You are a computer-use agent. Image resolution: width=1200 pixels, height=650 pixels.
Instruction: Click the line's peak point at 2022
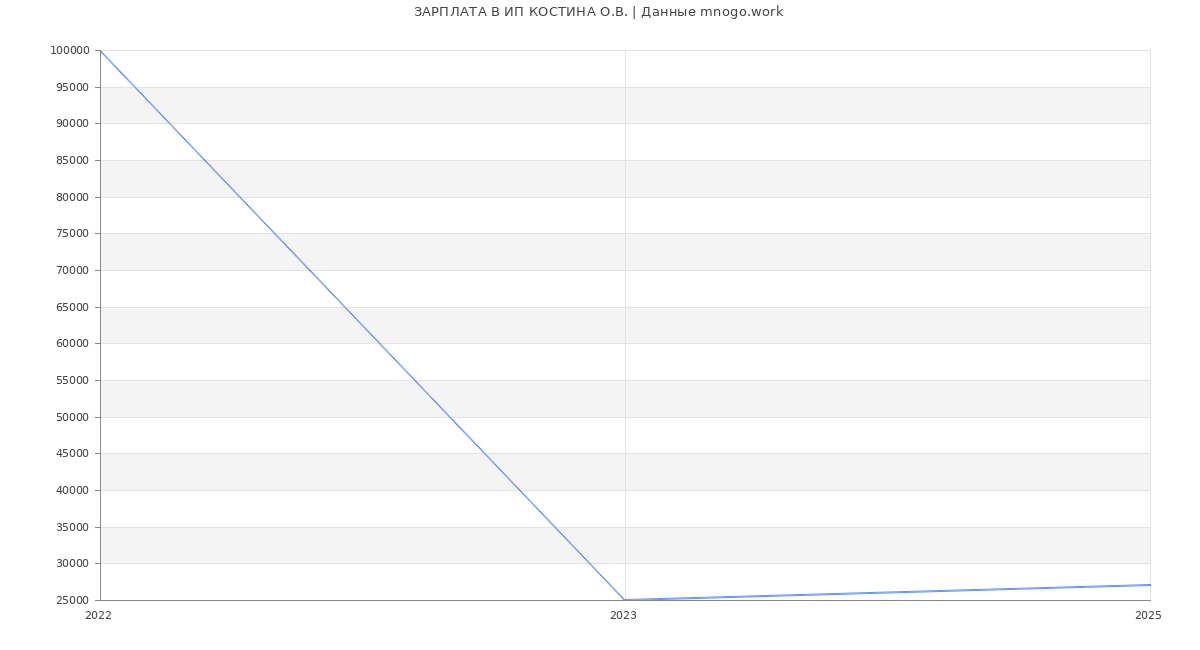click(100, 50)
